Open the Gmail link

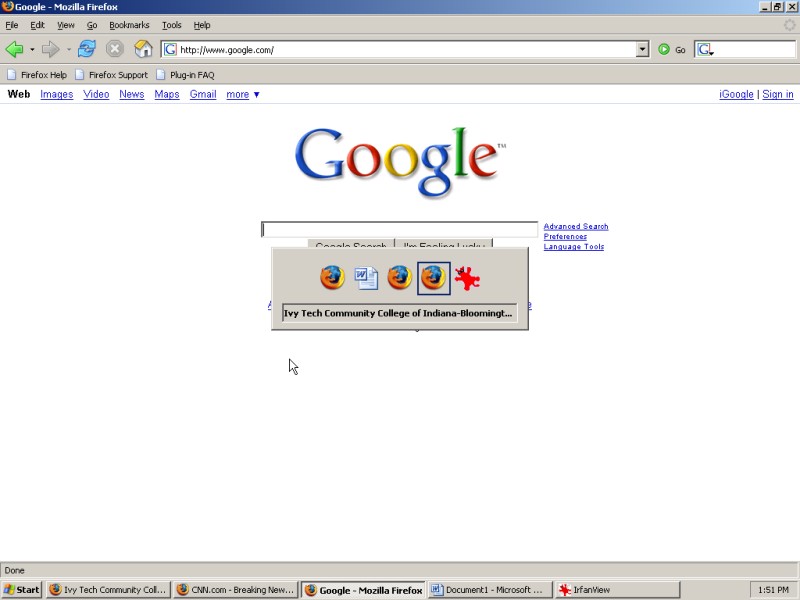pyautogui.click(x=203, y=94)
